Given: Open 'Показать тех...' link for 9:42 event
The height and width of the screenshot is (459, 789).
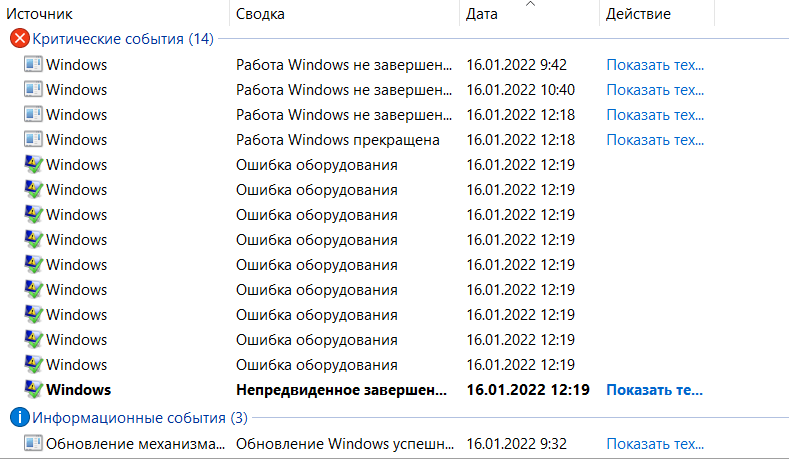Looking at the screenshot, I should pyautogui.click(x=655, y=65).
